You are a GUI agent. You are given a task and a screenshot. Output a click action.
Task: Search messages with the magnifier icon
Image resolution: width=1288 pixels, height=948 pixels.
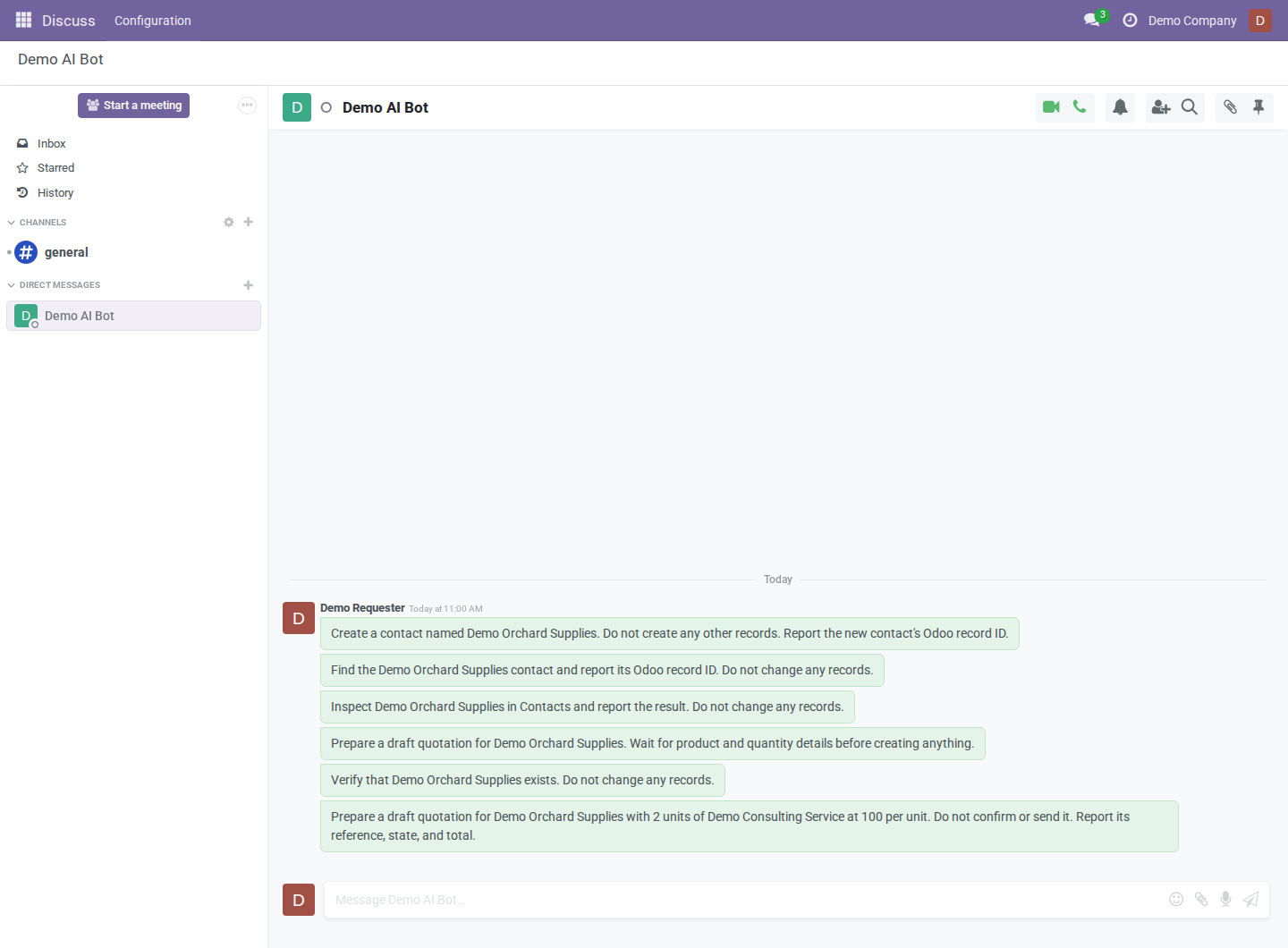pyautogui.click(x=1190, y=107)
